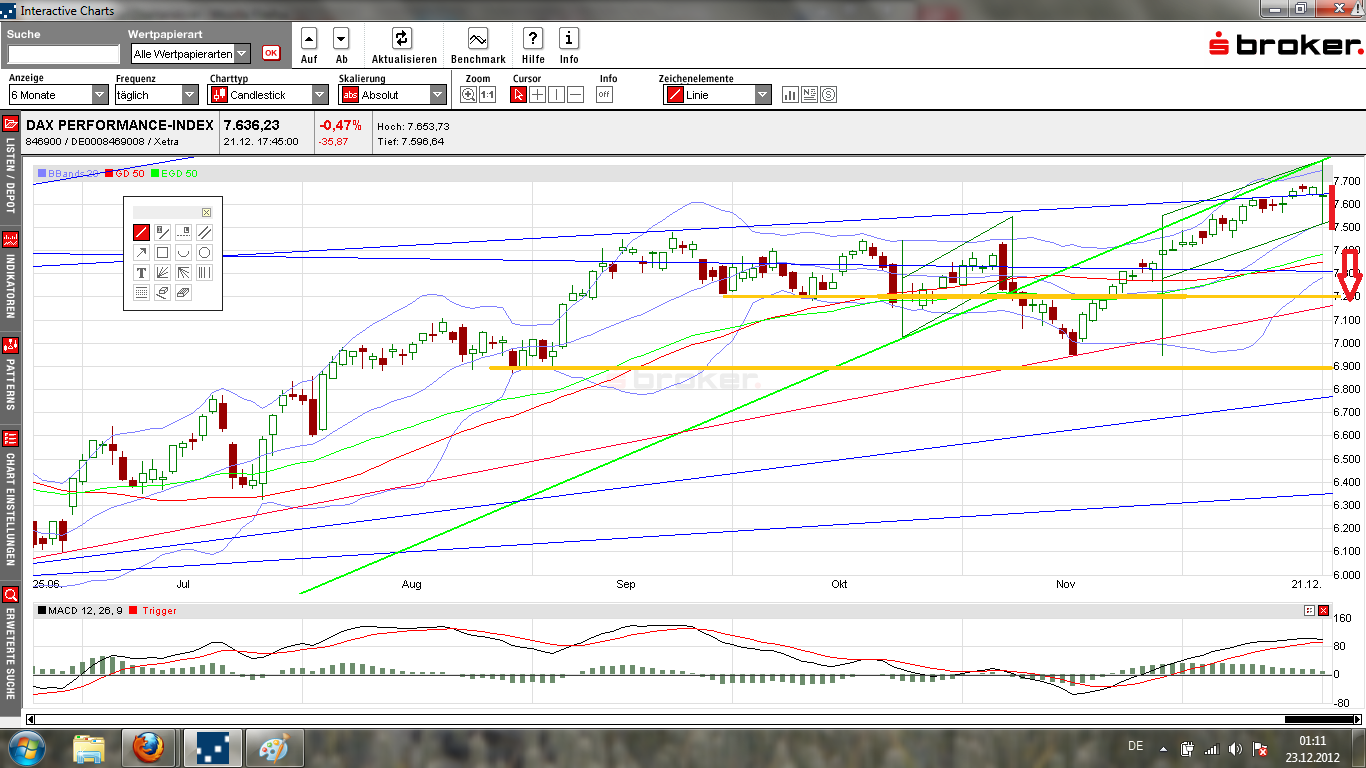Show hidden system tray icons
Viewport: 1366px width, 768px height.
click(x=1163, y=748)
